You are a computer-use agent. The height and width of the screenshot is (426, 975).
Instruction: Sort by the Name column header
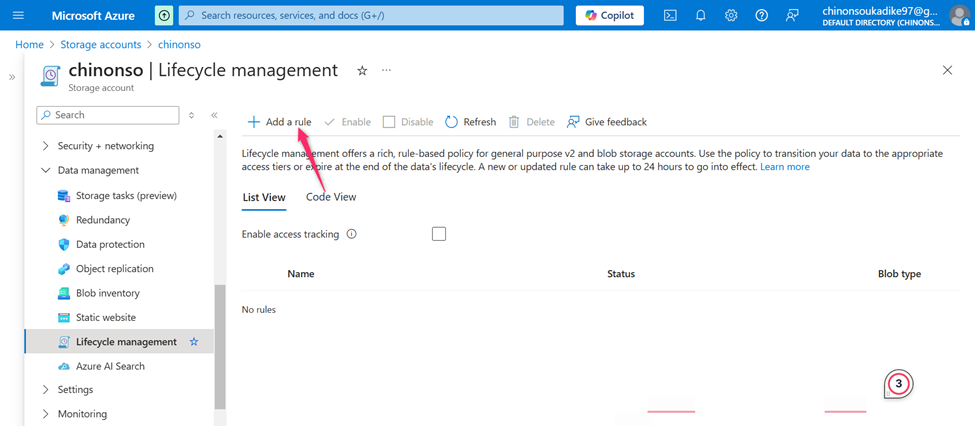tap(301, 274)
